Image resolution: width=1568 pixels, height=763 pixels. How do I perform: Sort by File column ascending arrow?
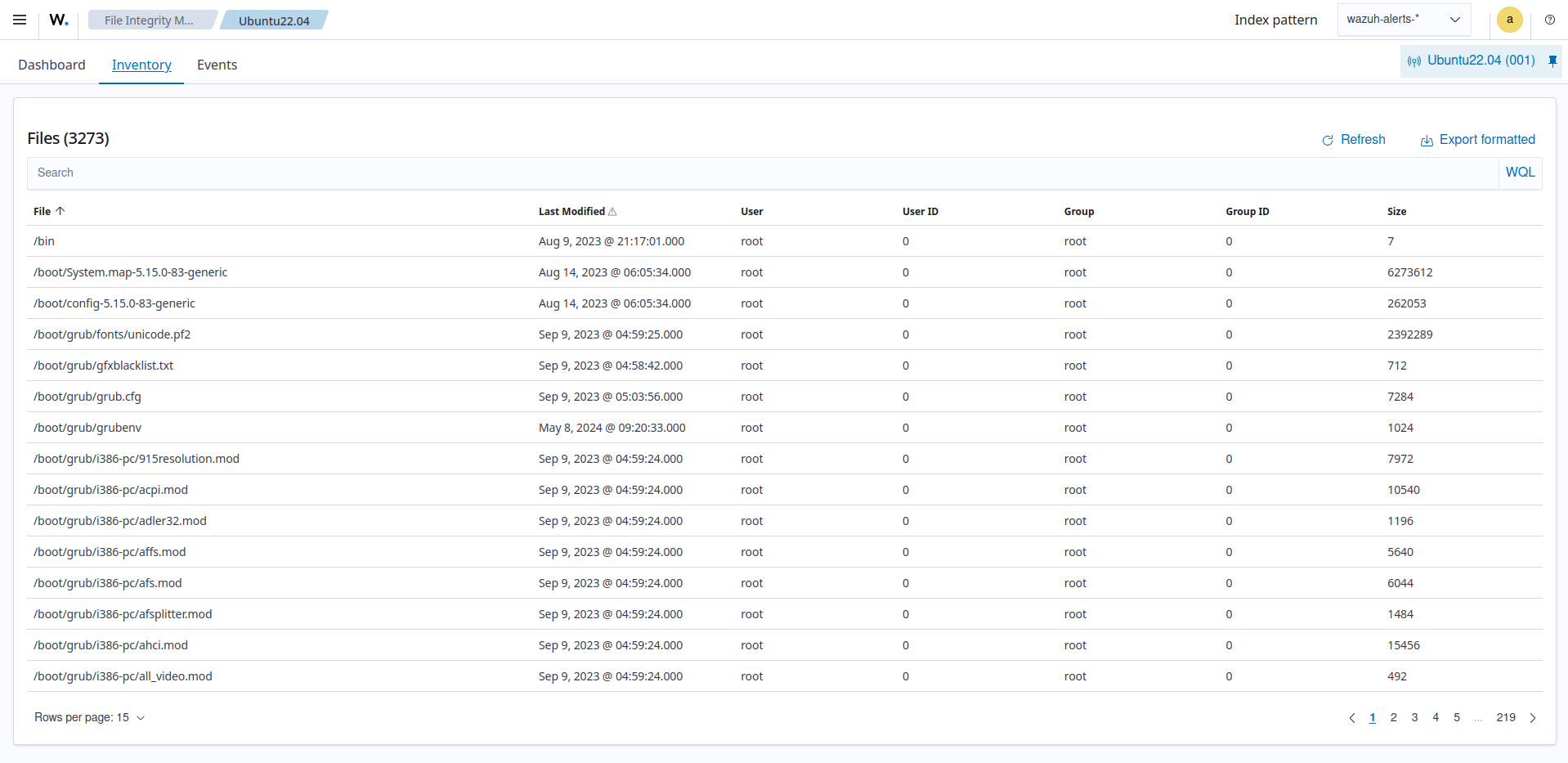point(60,211)
